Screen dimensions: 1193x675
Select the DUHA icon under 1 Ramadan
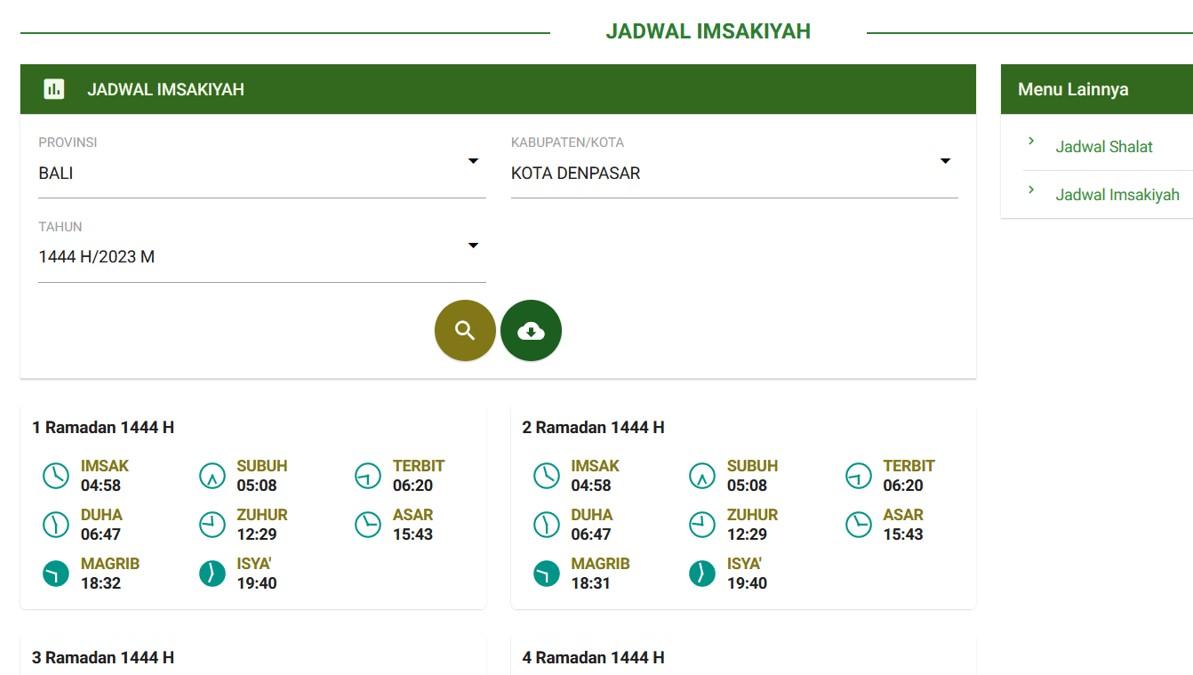(55, 524)
